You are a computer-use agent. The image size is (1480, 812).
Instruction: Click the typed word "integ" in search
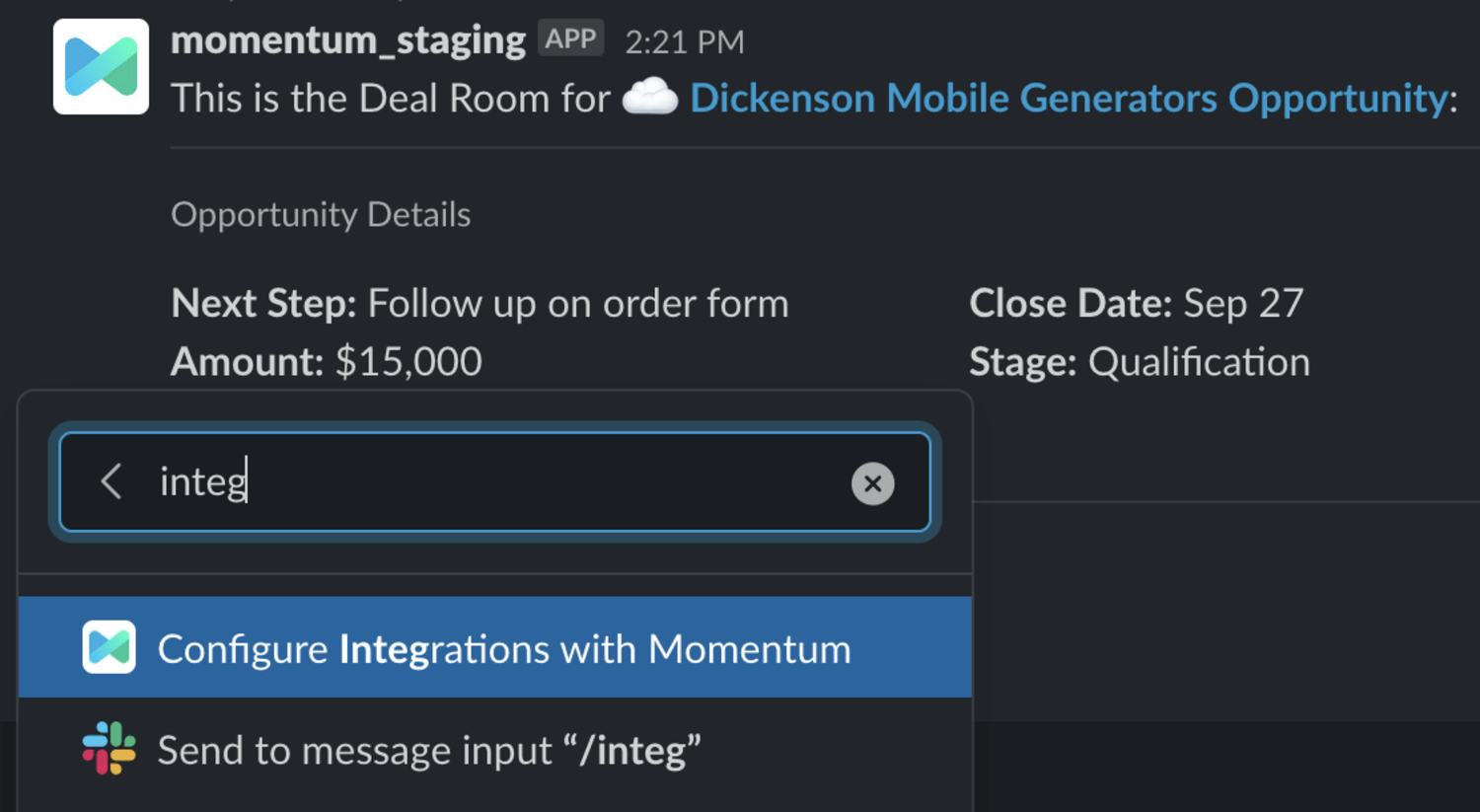pos(202,482)
